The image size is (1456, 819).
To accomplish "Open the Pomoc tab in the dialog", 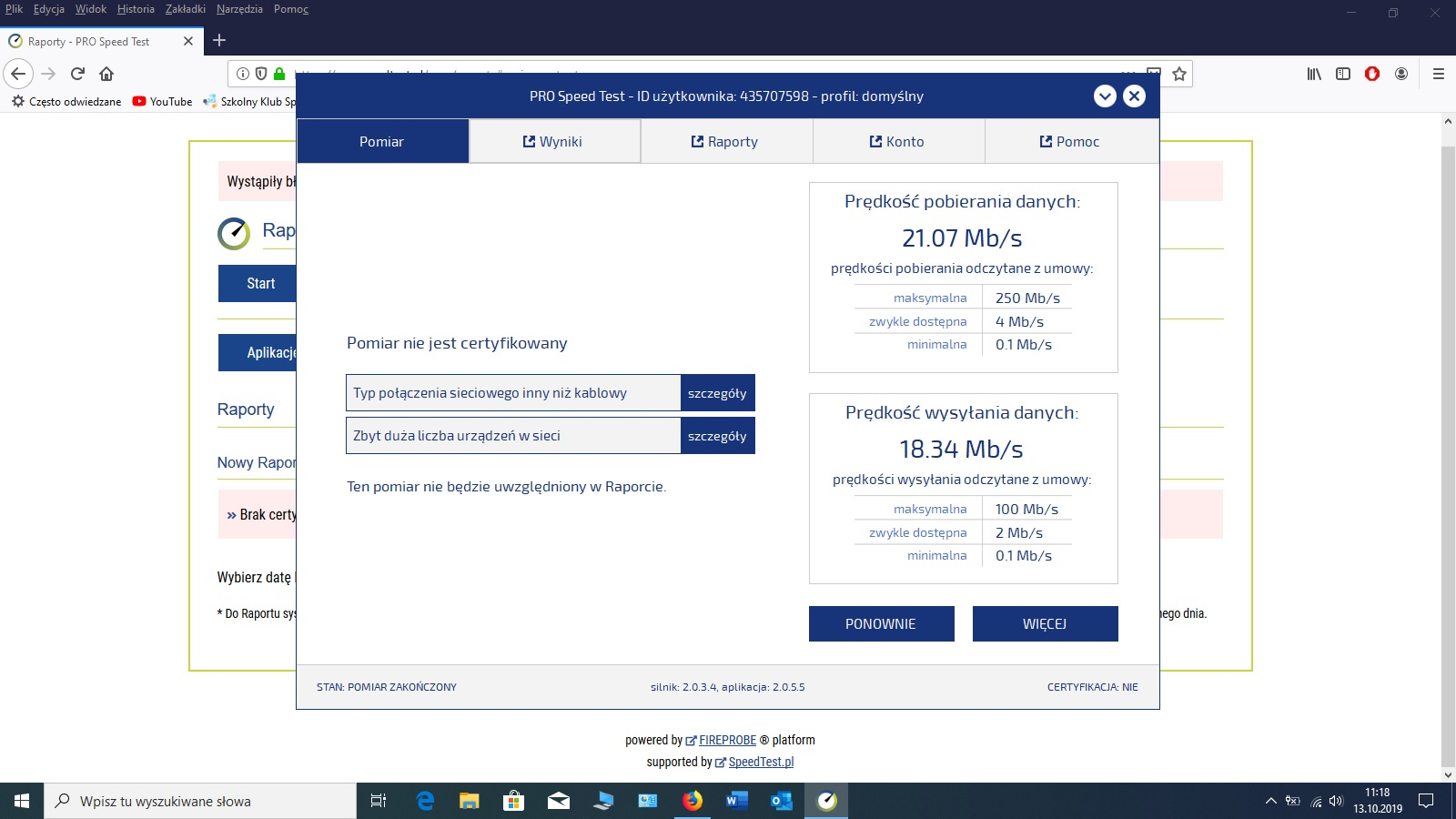I will [1071, 141].
